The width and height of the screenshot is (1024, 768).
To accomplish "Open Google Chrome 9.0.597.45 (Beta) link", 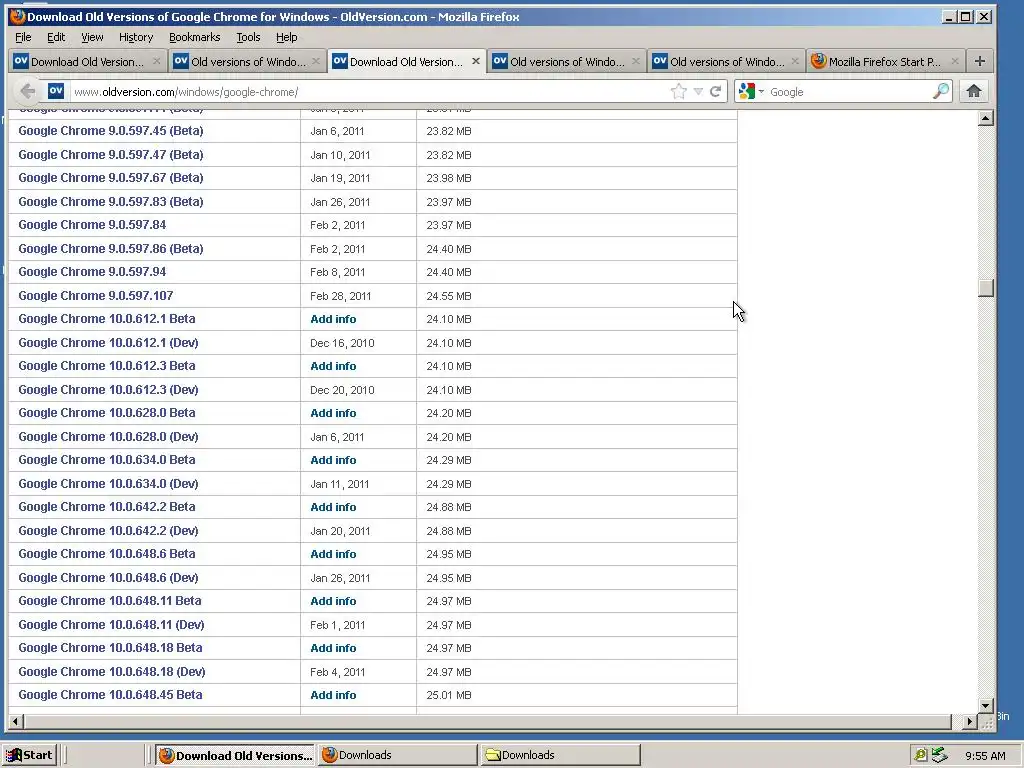I will [x=111, y=131].
